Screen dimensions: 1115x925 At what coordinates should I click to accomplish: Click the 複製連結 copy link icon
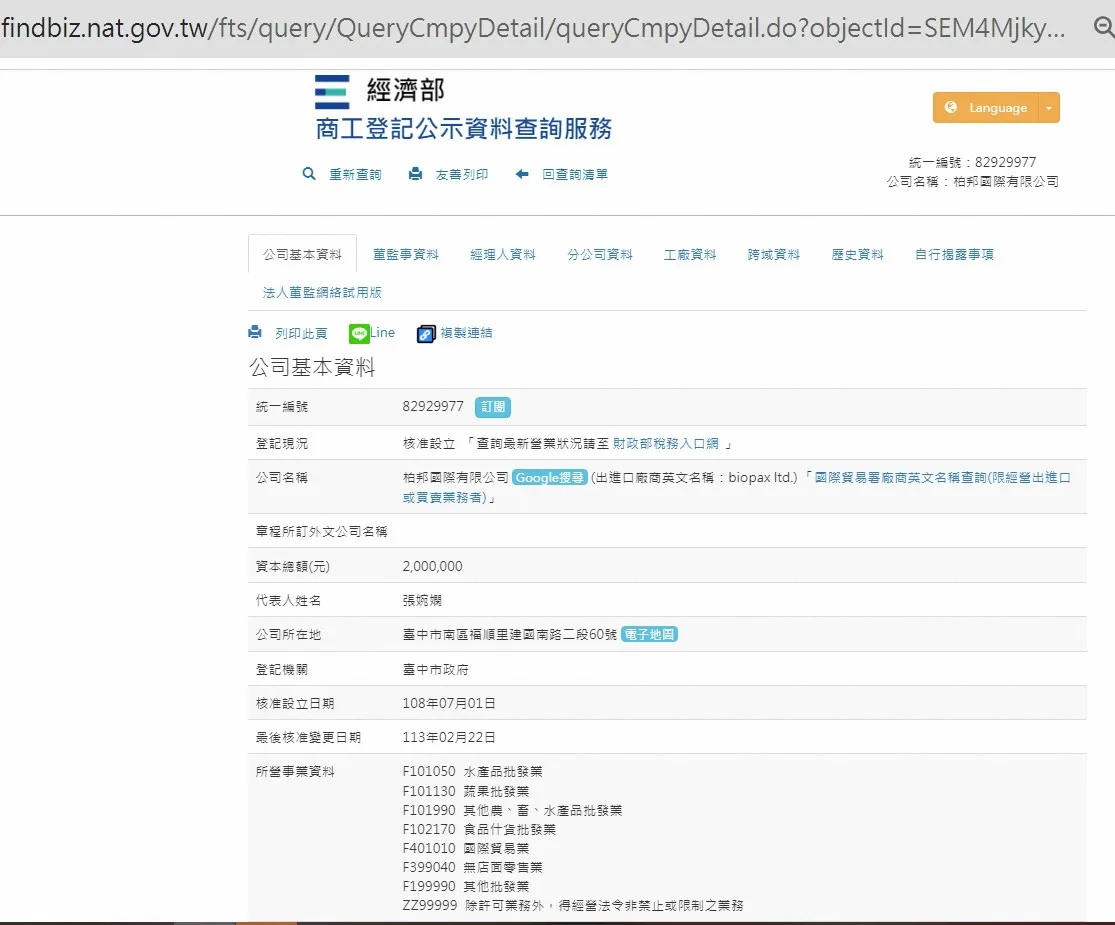click(x=426, y=334)
